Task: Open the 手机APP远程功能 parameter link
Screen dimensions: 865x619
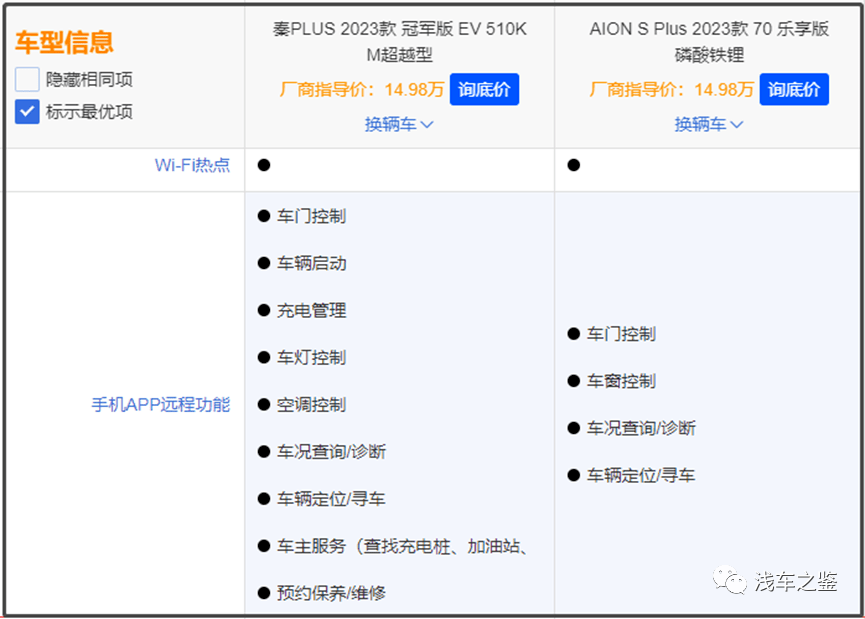Action: pyautogui.click(x=161, y=404)
